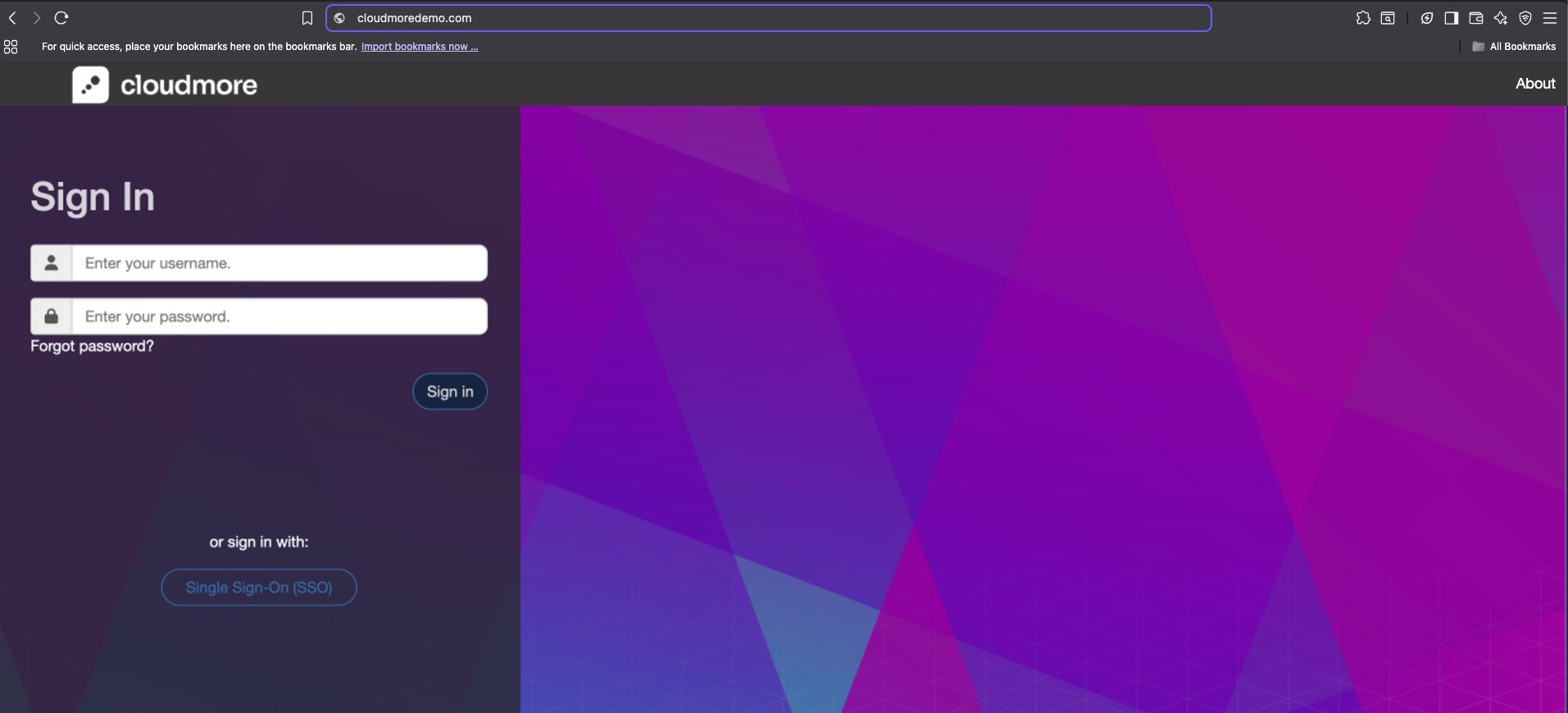This screenshot has width=1568, height=713.
Task: Click the globe site info icon
Action: 340,18
